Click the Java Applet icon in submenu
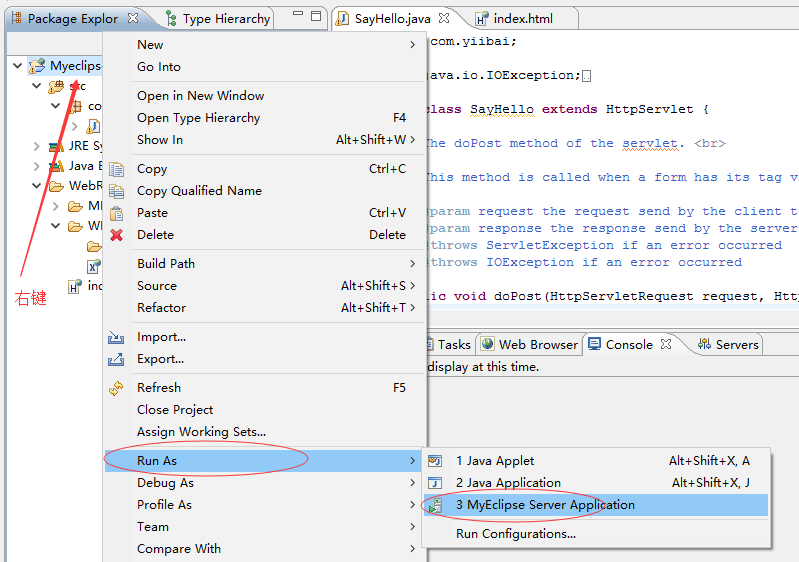 coord(435,461)
